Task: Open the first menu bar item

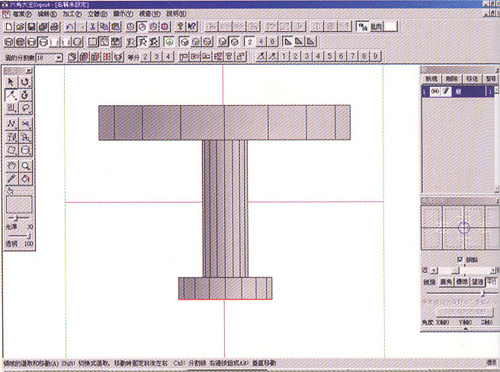Action: [x=22, y=14]
